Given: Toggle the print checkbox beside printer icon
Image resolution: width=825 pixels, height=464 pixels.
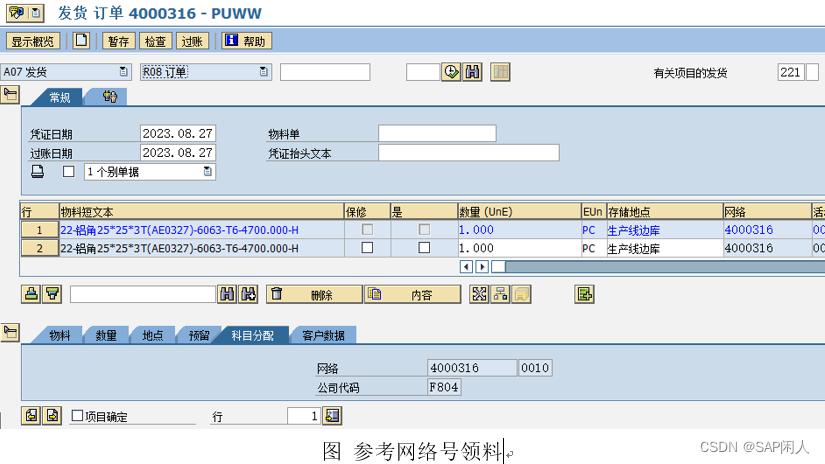Looking at the screenshot, I should [68, 172].
